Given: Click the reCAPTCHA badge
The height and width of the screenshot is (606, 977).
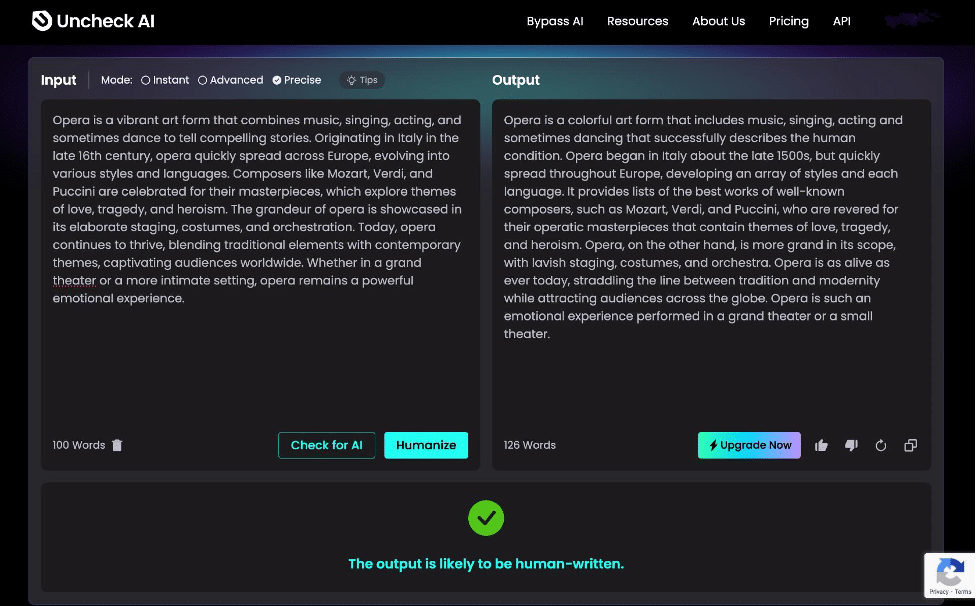Looking at the screenshot, I should pyautogui.click(x=949, y=575).
